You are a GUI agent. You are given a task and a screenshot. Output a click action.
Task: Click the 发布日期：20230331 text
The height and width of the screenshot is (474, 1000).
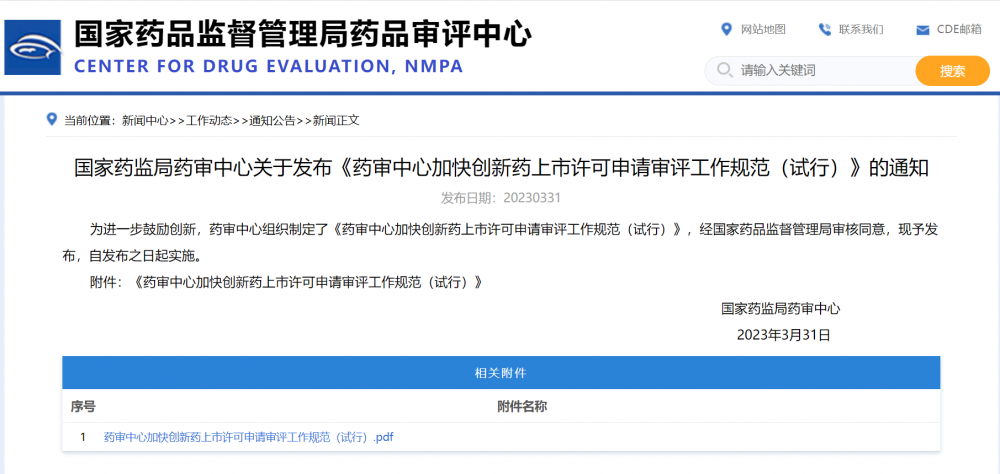click(501, 198)
